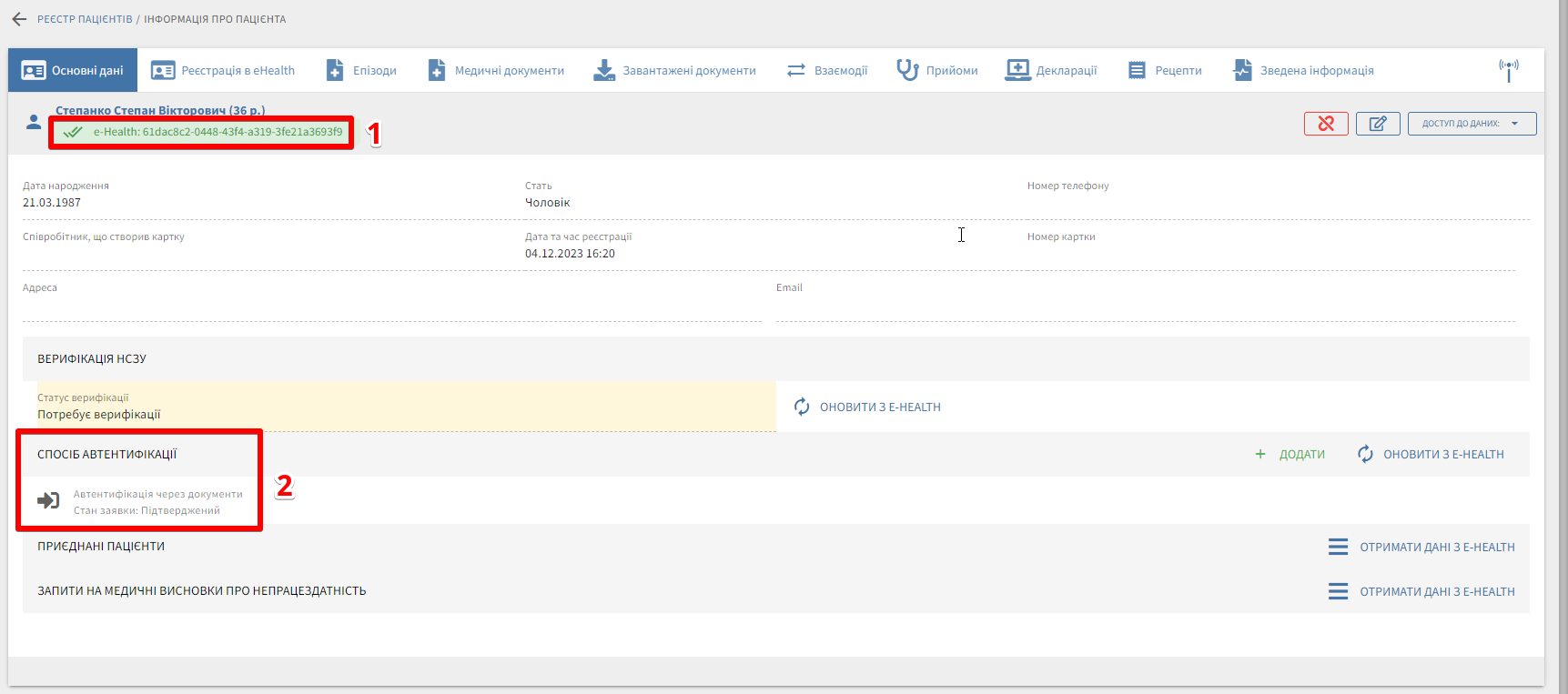The height and width of the screenshot is (694, 1568).
Task: Open the ДОСТУП ДО ДАНИХ dropdown
Action: (1472, 124)
